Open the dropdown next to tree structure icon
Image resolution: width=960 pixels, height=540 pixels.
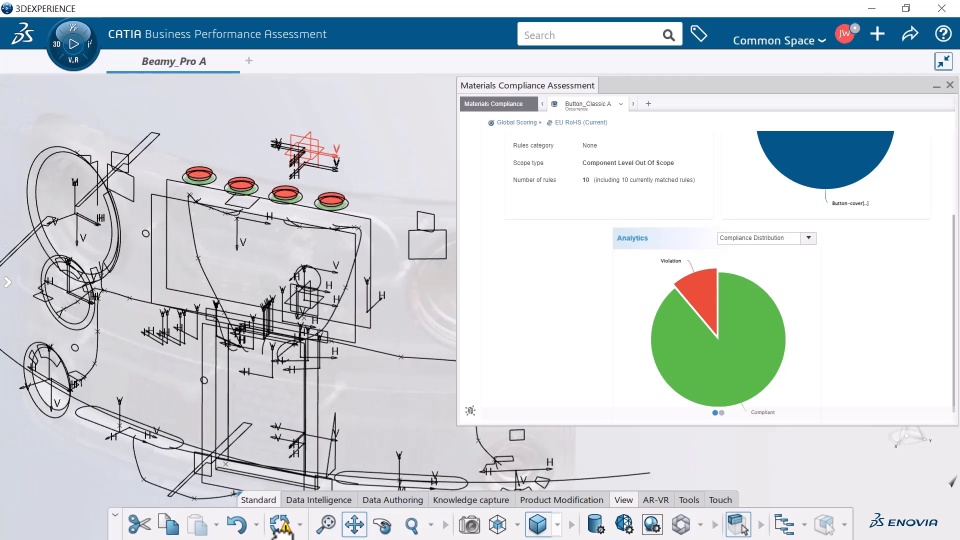(804, 525)
